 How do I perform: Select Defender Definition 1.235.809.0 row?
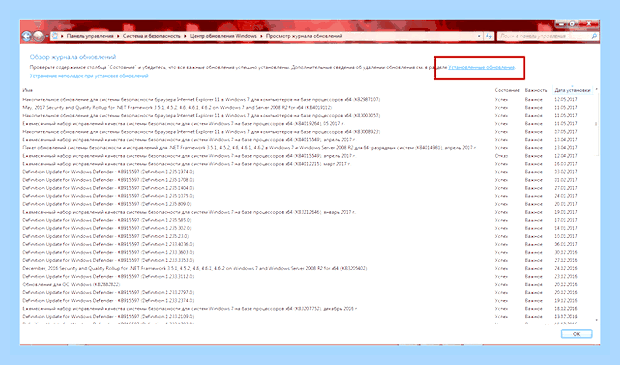(x=308, y=204)
